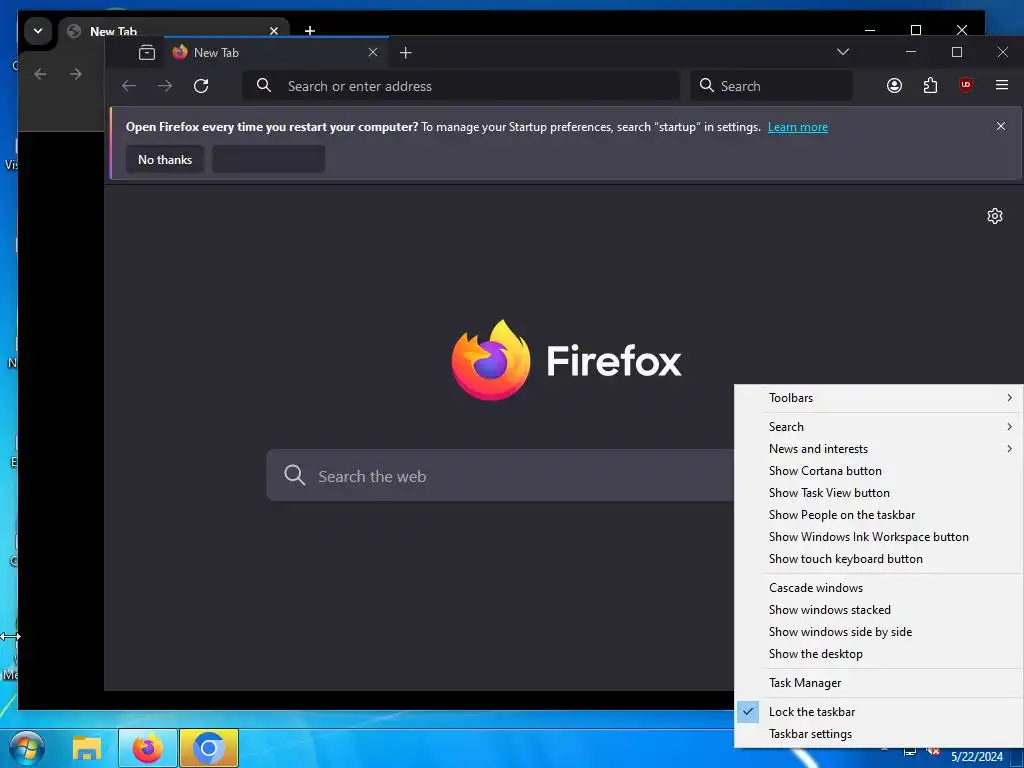Click Chrome window back arrow

40,74
